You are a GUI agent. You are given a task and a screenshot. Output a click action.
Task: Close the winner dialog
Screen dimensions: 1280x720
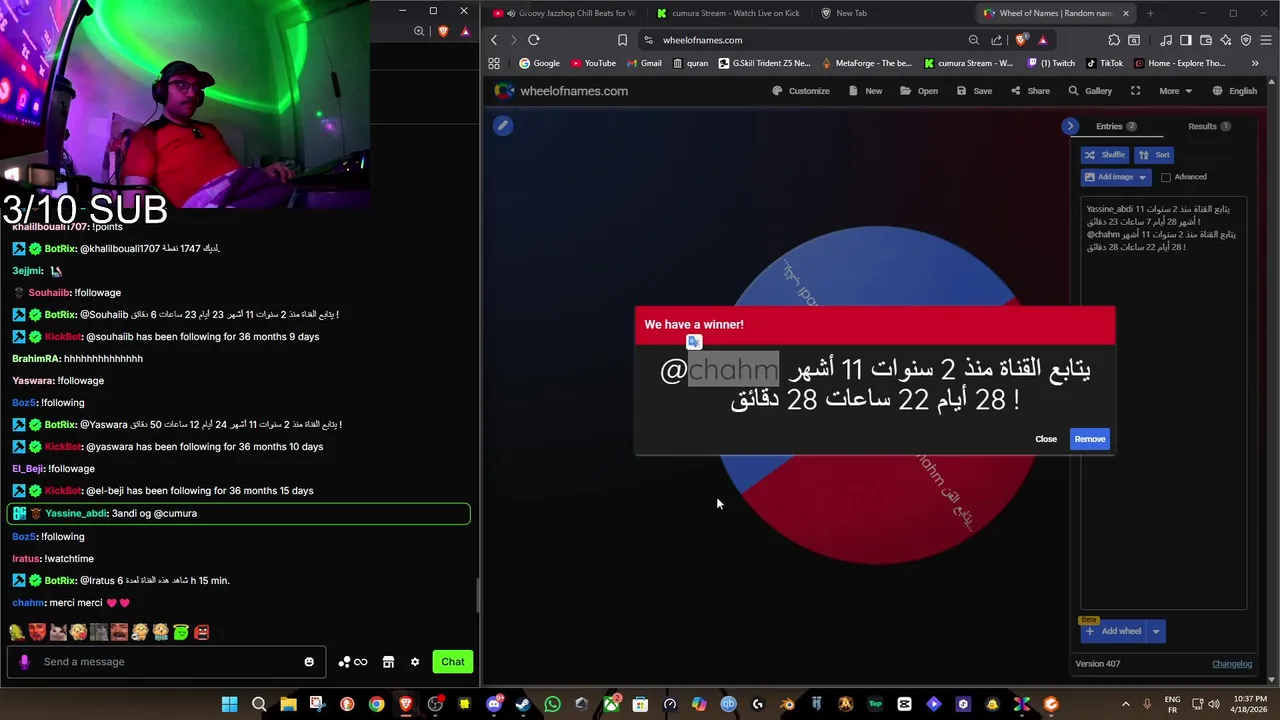point(1046,439)
